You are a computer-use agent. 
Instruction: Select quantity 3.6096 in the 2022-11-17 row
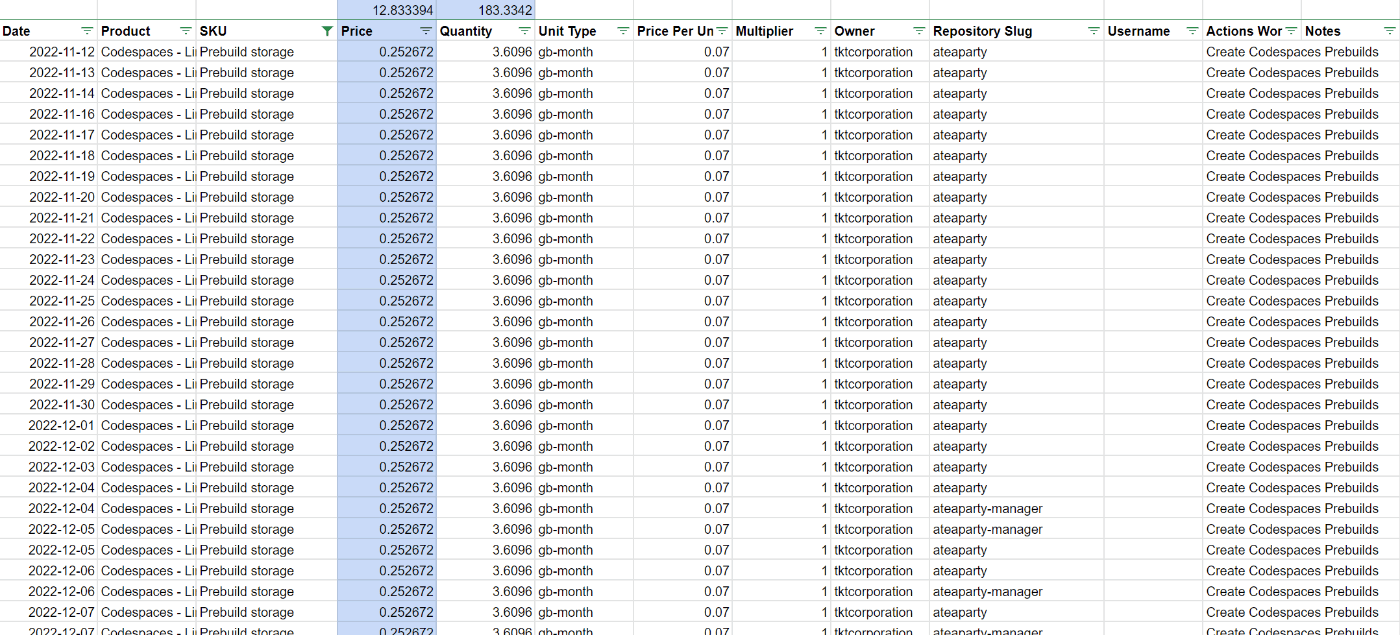click(486, 135)
